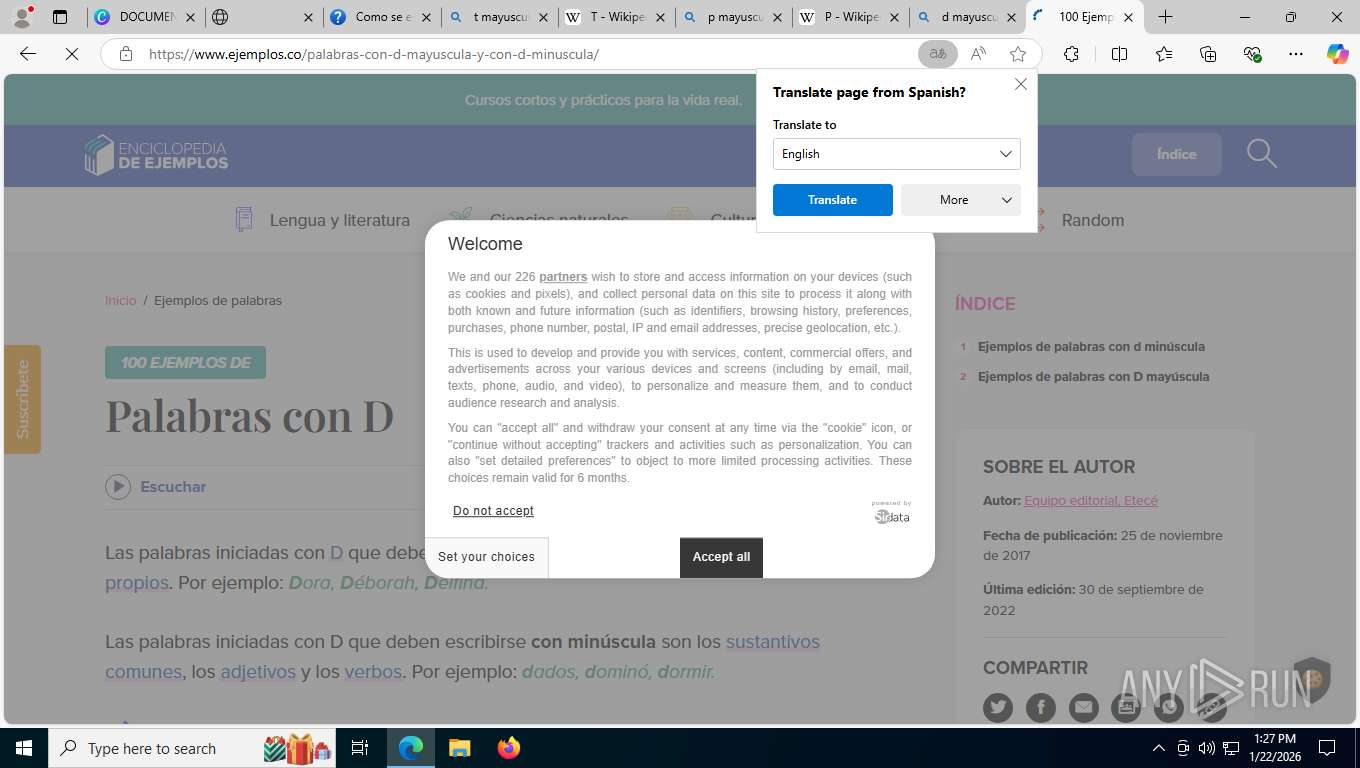
Task: Click Enciclopedia de Ejemplos logo
Action: coord(156,155)
